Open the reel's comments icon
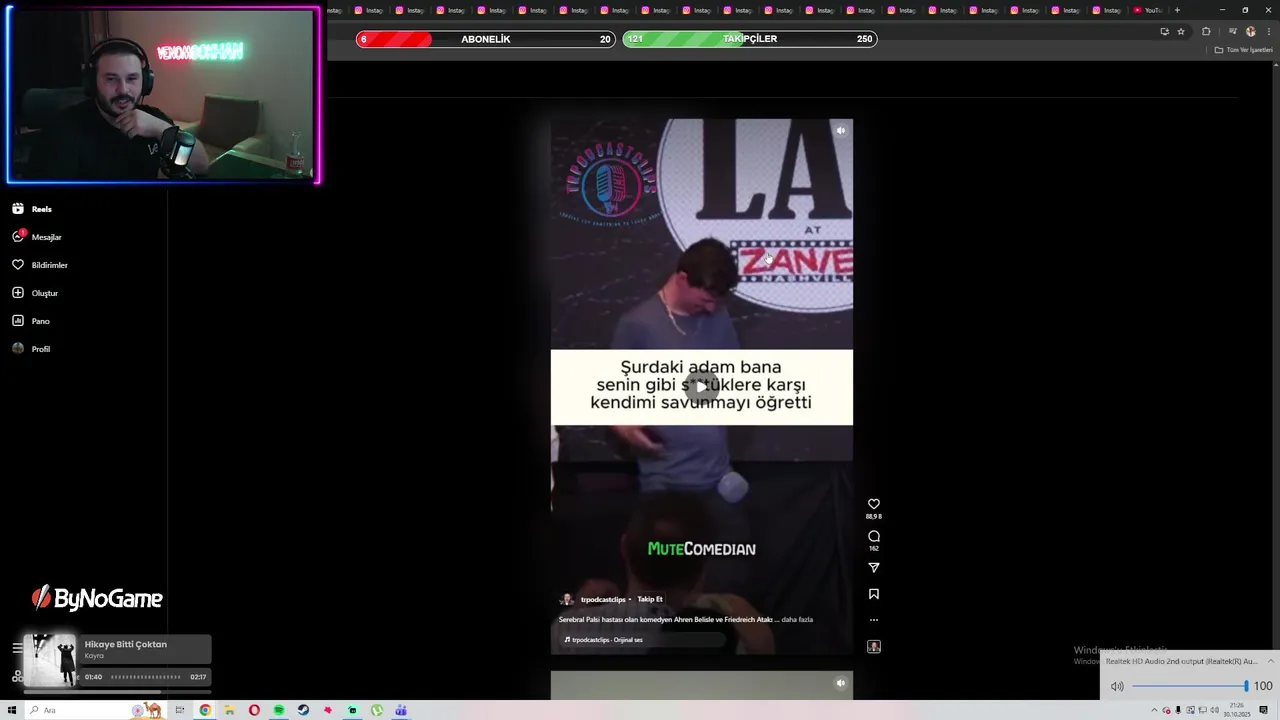The image size is (1280, 720). pos(874,536)
